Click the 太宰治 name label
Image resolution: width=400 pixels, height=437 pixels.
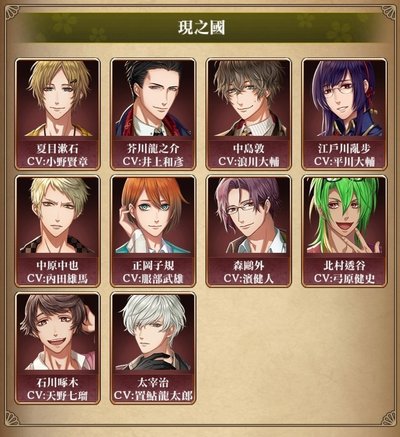pos(153,382)
